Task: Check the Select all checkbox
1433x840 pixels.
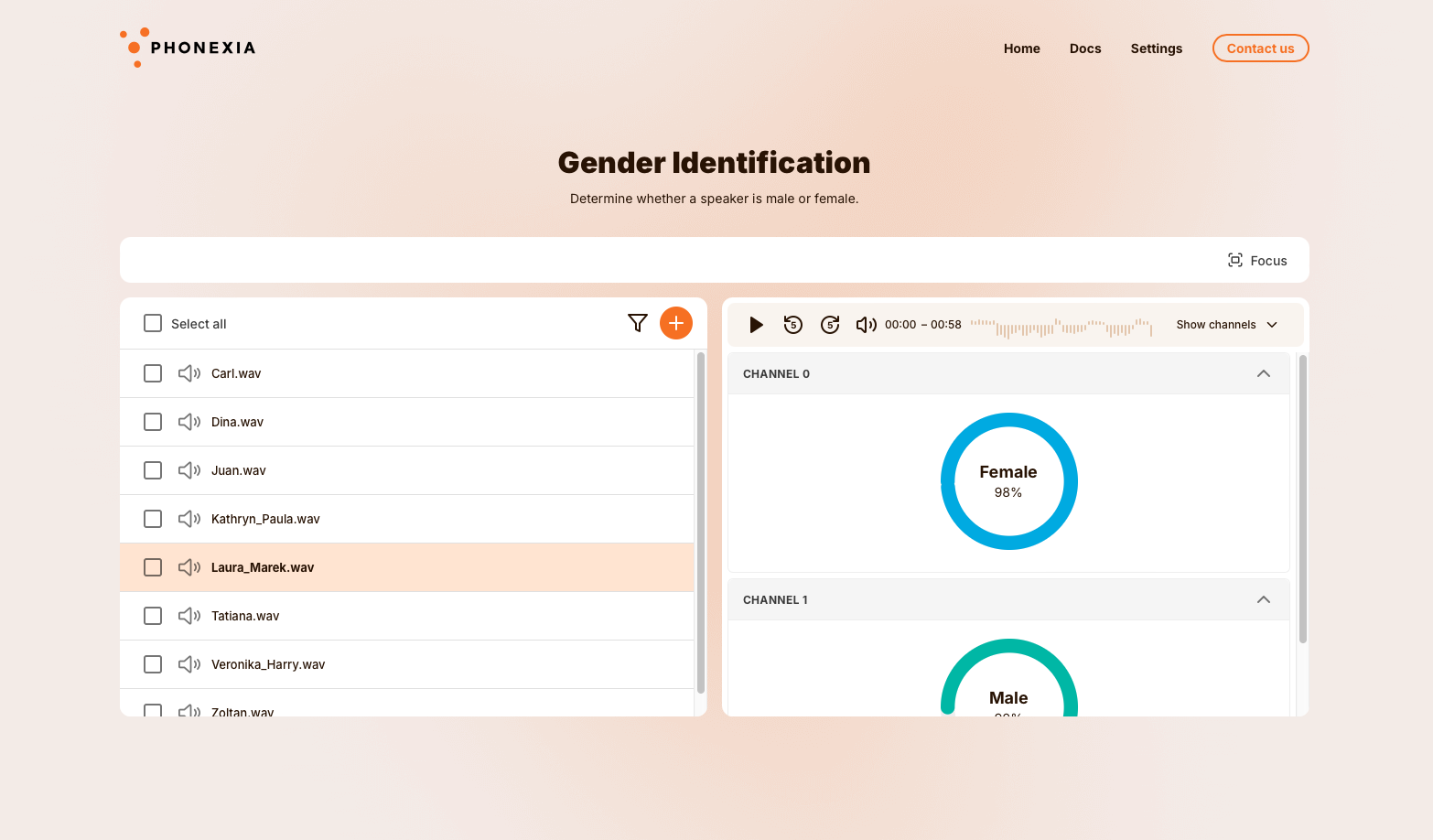Action: pyautogui.click(x=153, y=323)
